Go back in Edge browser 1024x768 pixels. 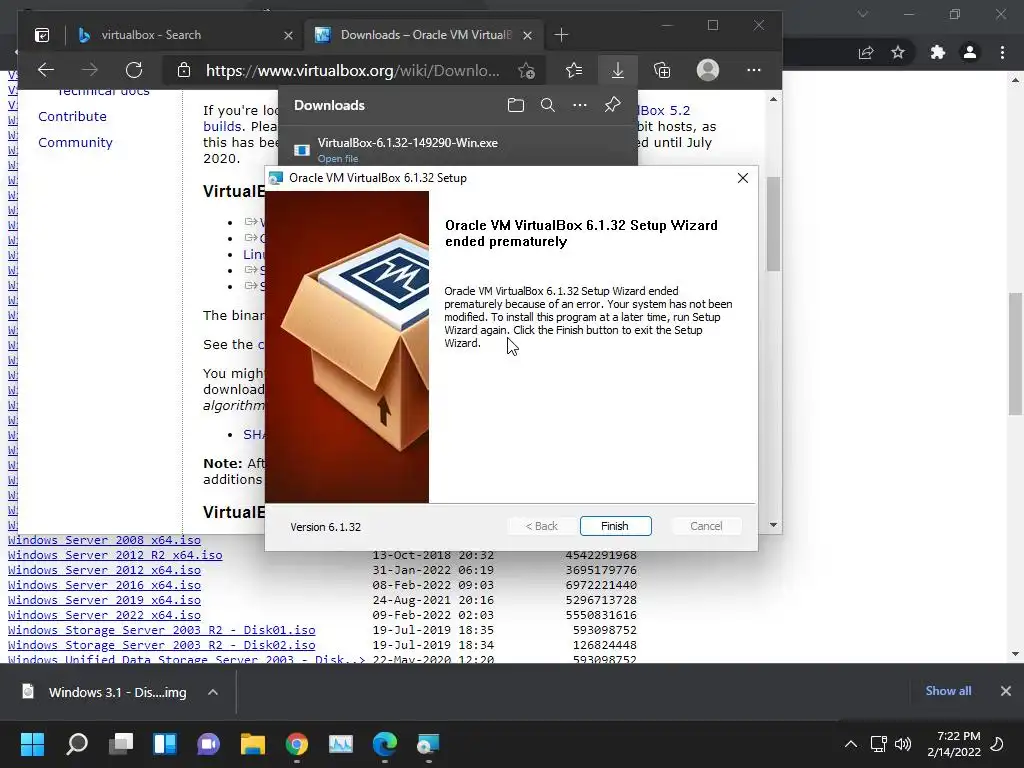tap(46, 70)
